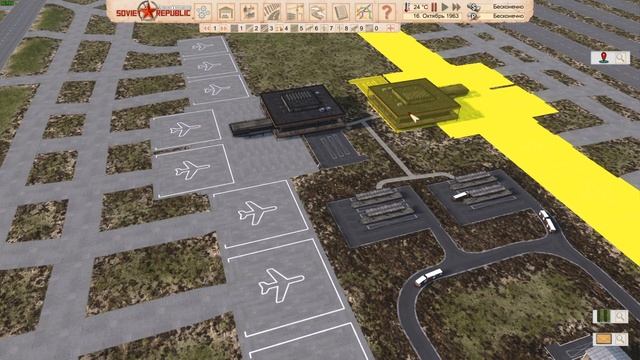640x360 pixels.
Task: Click the 24 °C temperature reading
Action: (x=420, y=7)
